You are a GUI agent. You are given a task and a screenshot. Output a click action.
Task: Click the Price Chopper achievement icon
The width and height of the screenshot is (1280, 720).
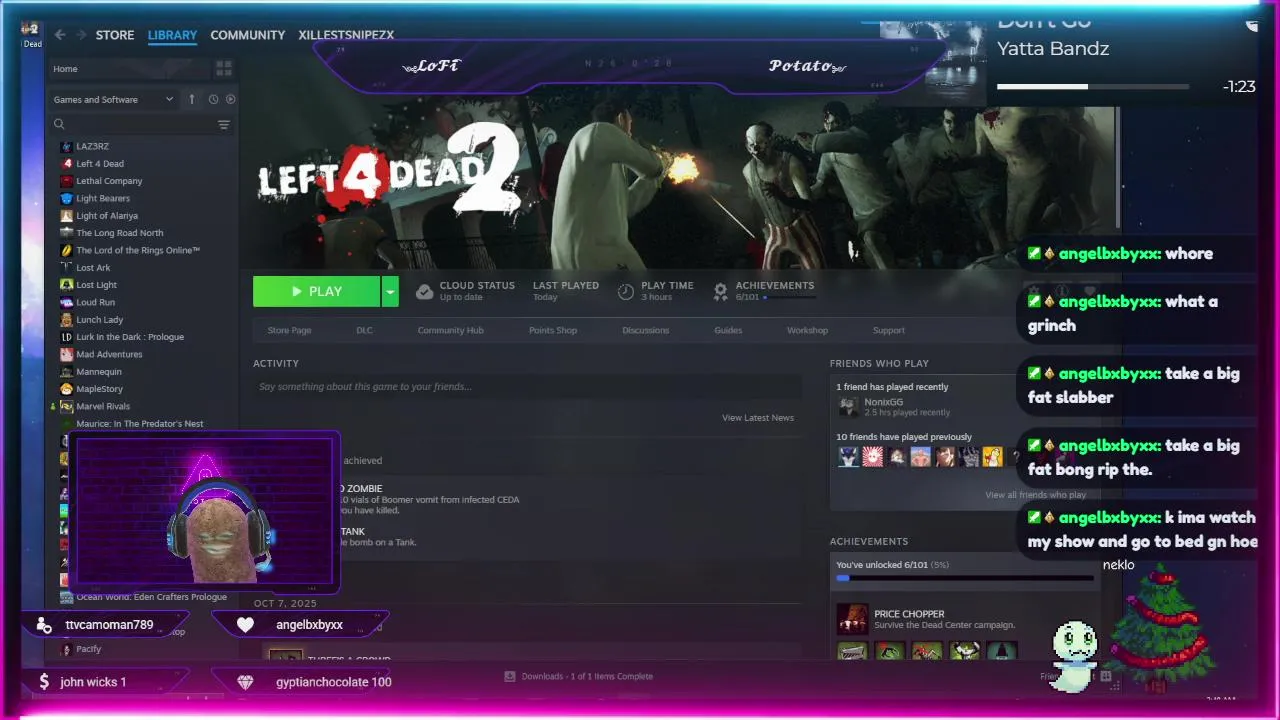(x=852, y=619)
